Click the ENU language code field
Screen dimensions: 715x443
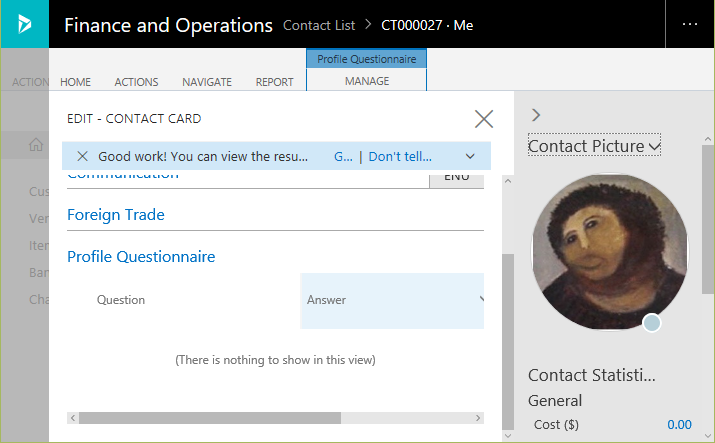pyautogui.click(x=456, y=180)
